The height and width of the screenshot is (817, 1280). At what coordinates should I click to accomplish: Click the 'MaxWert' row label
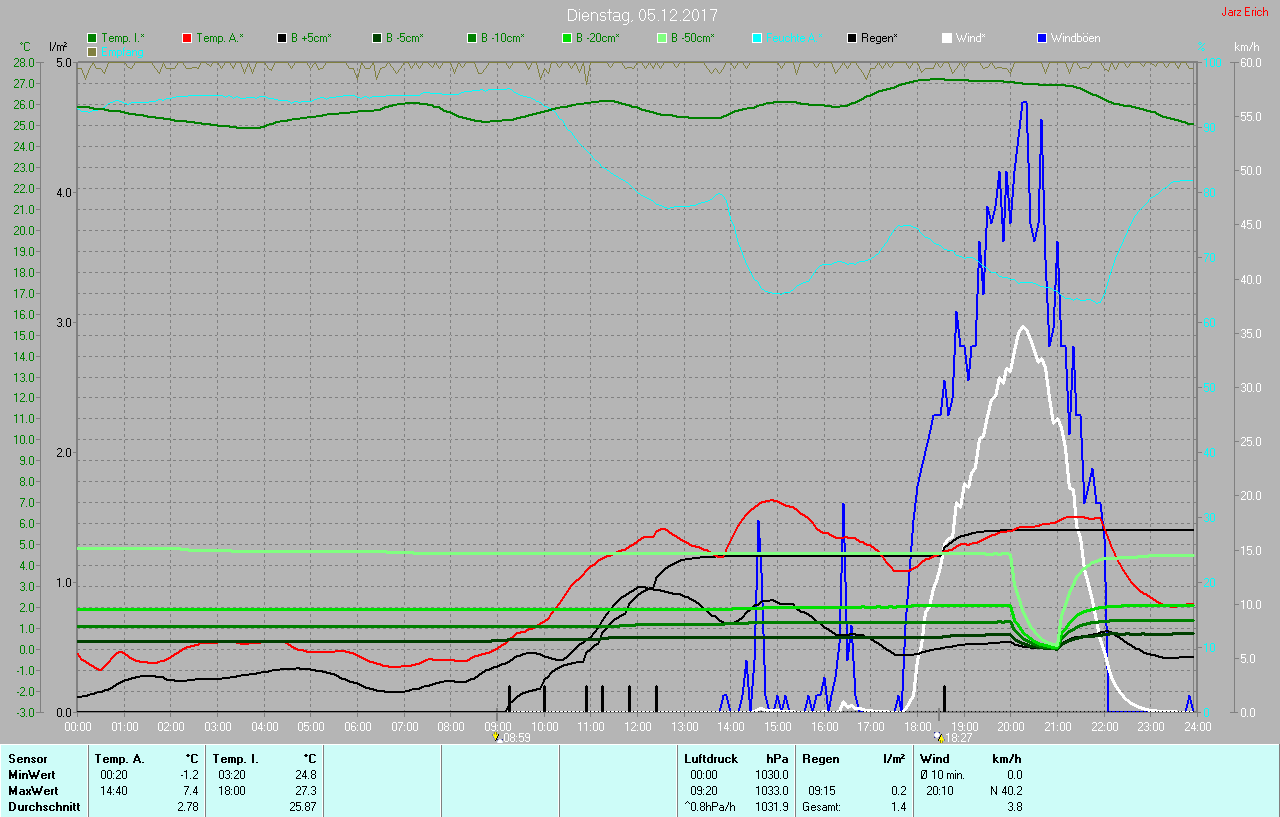coord(33,791)
